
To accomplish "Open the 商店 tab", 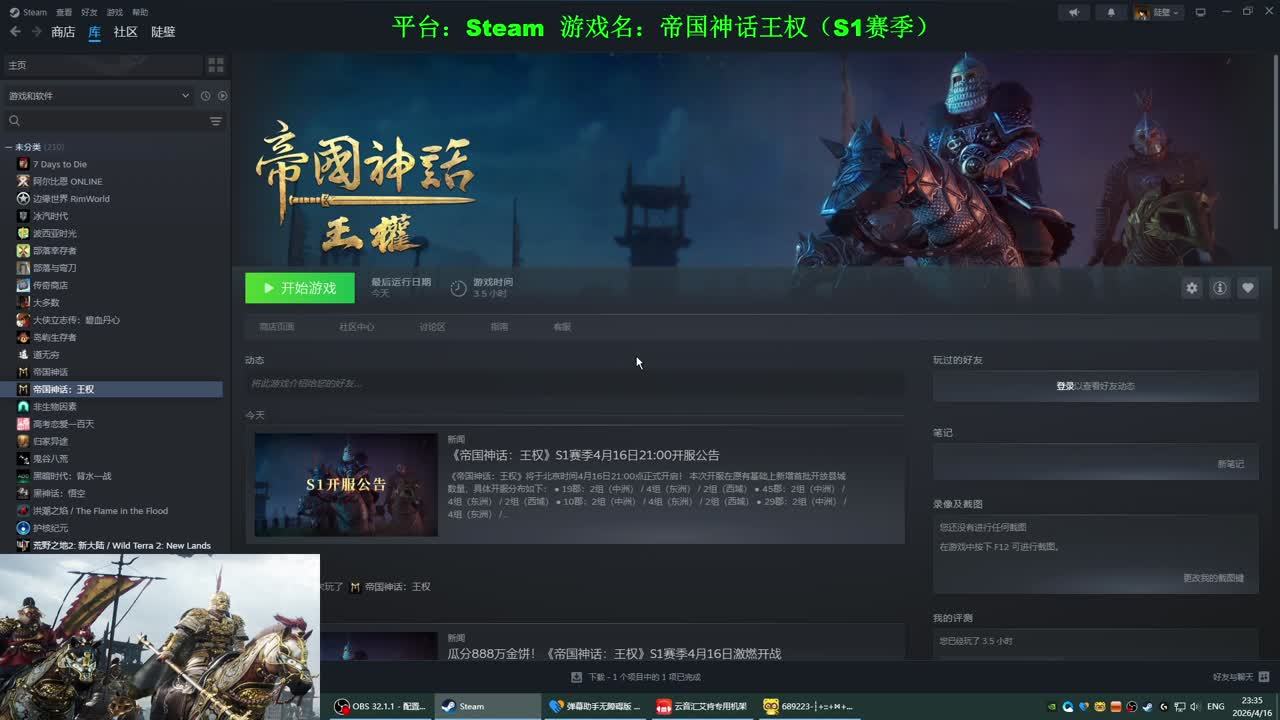I will point(63,32).
